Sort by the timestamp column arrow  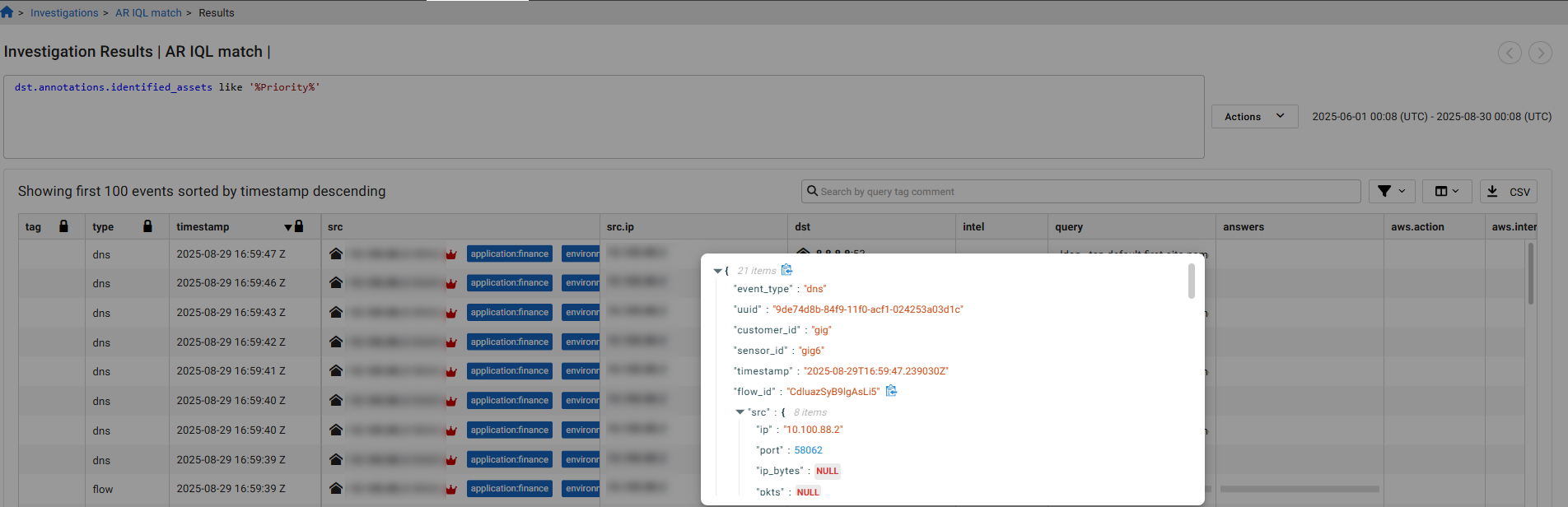(x=288, y=227)
